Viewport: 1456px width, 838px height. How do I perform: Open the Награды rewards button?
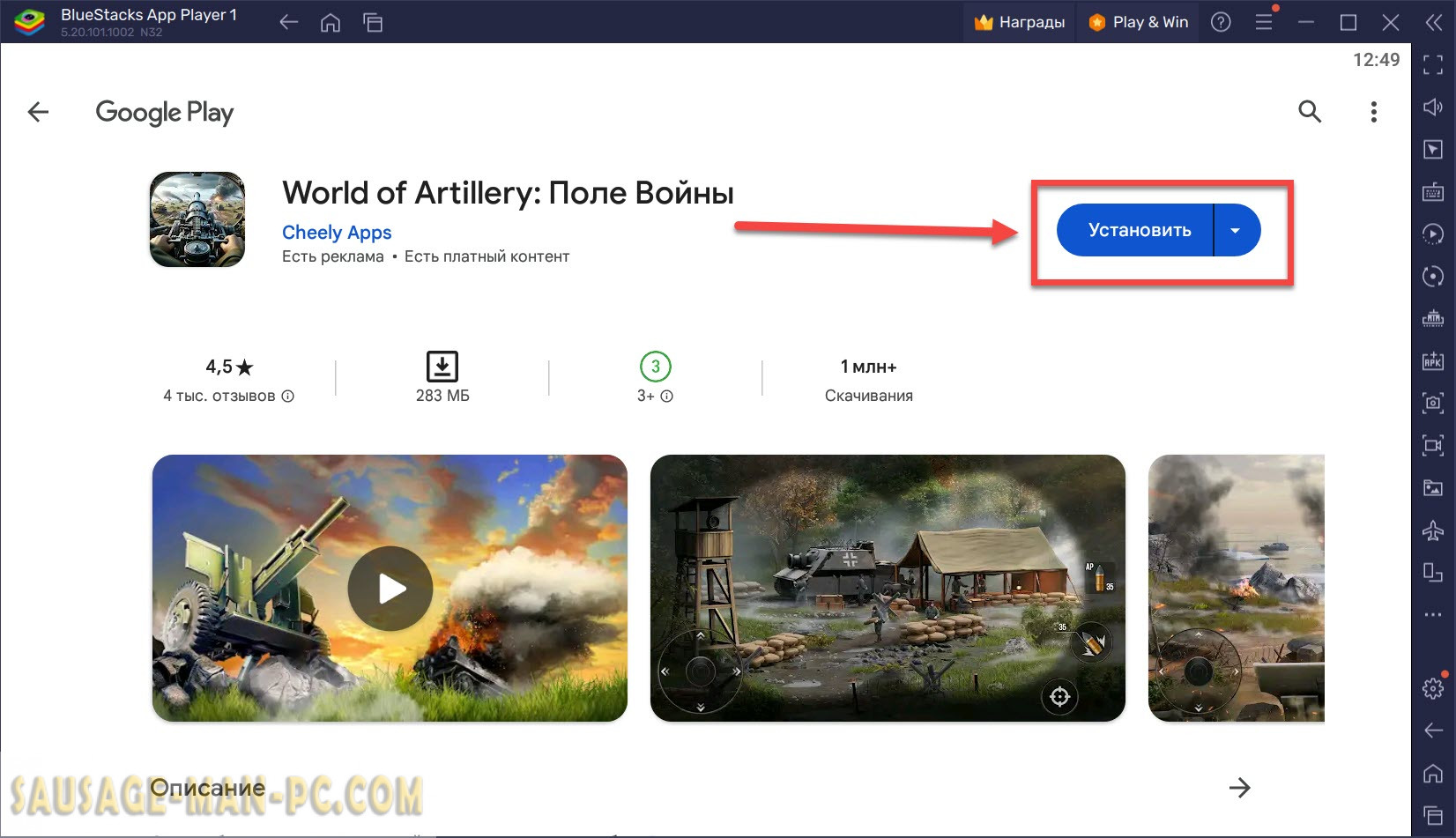pyautogui.click(x=1019, y=22)
